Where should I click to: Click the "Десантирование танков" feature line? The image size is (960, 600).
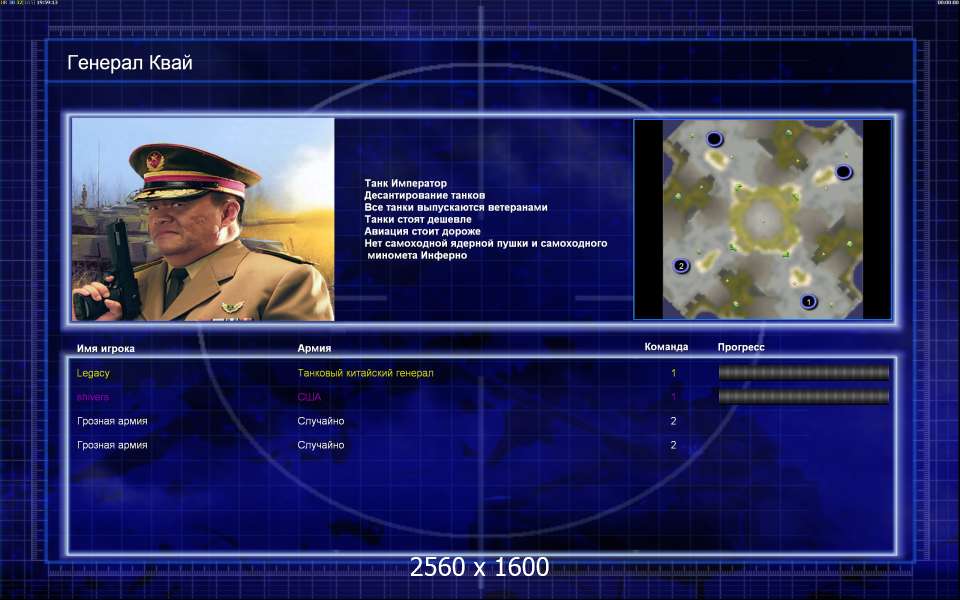coord(424,195)
